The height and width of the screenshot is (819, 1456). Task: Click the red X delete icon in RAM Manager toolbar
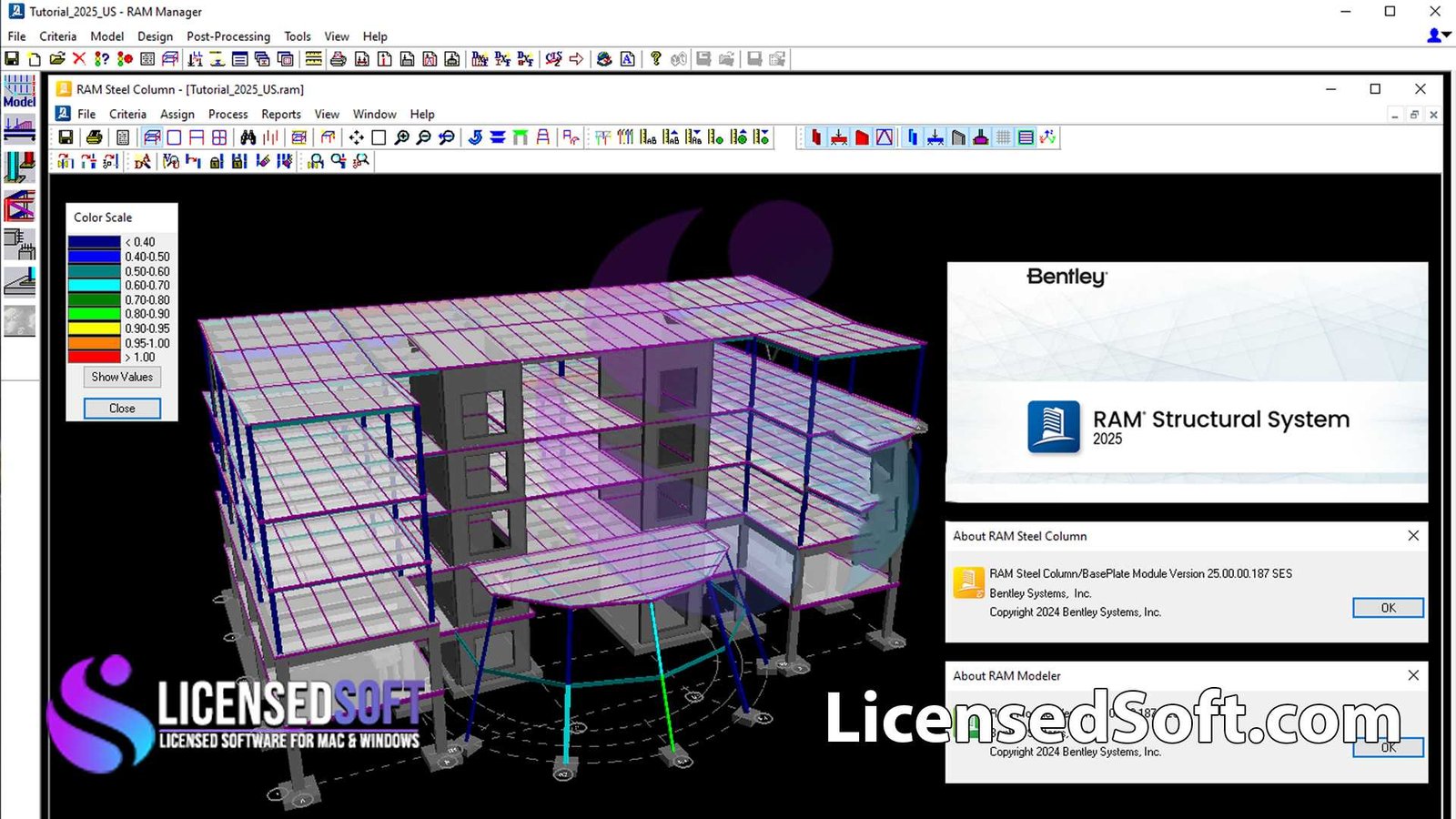79,59
